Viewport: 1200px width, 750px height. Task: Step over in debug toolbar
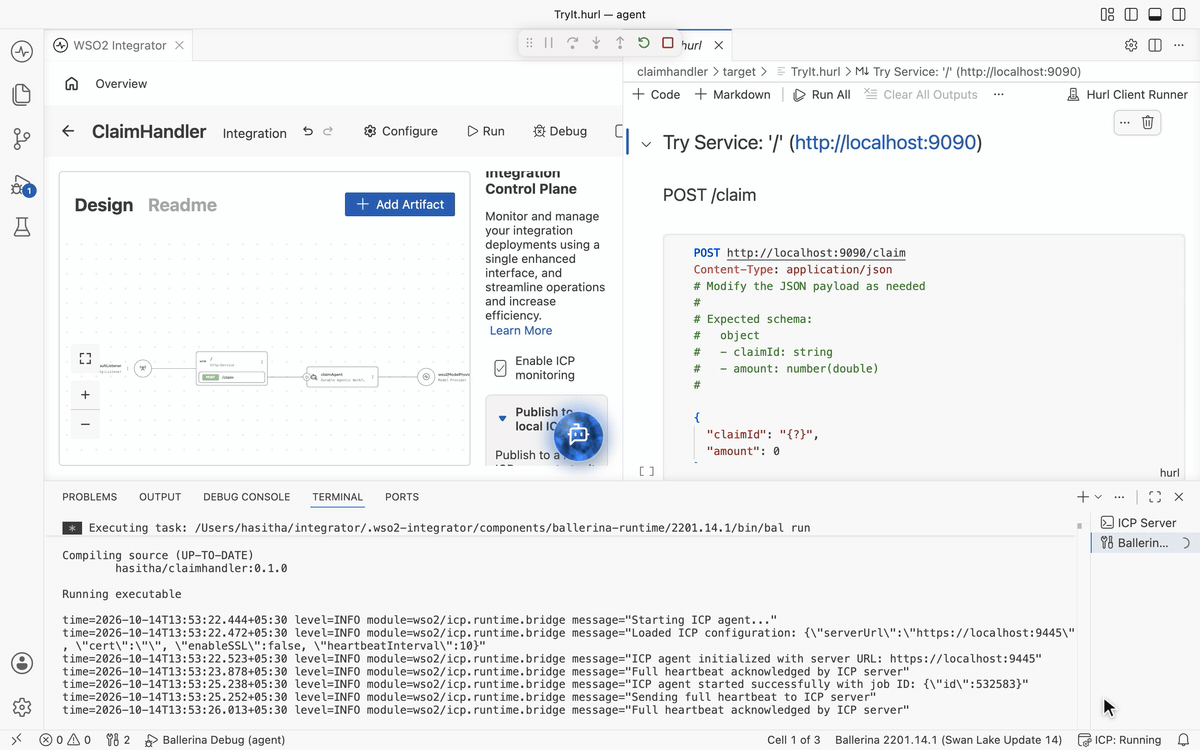[x=572, y=43]
